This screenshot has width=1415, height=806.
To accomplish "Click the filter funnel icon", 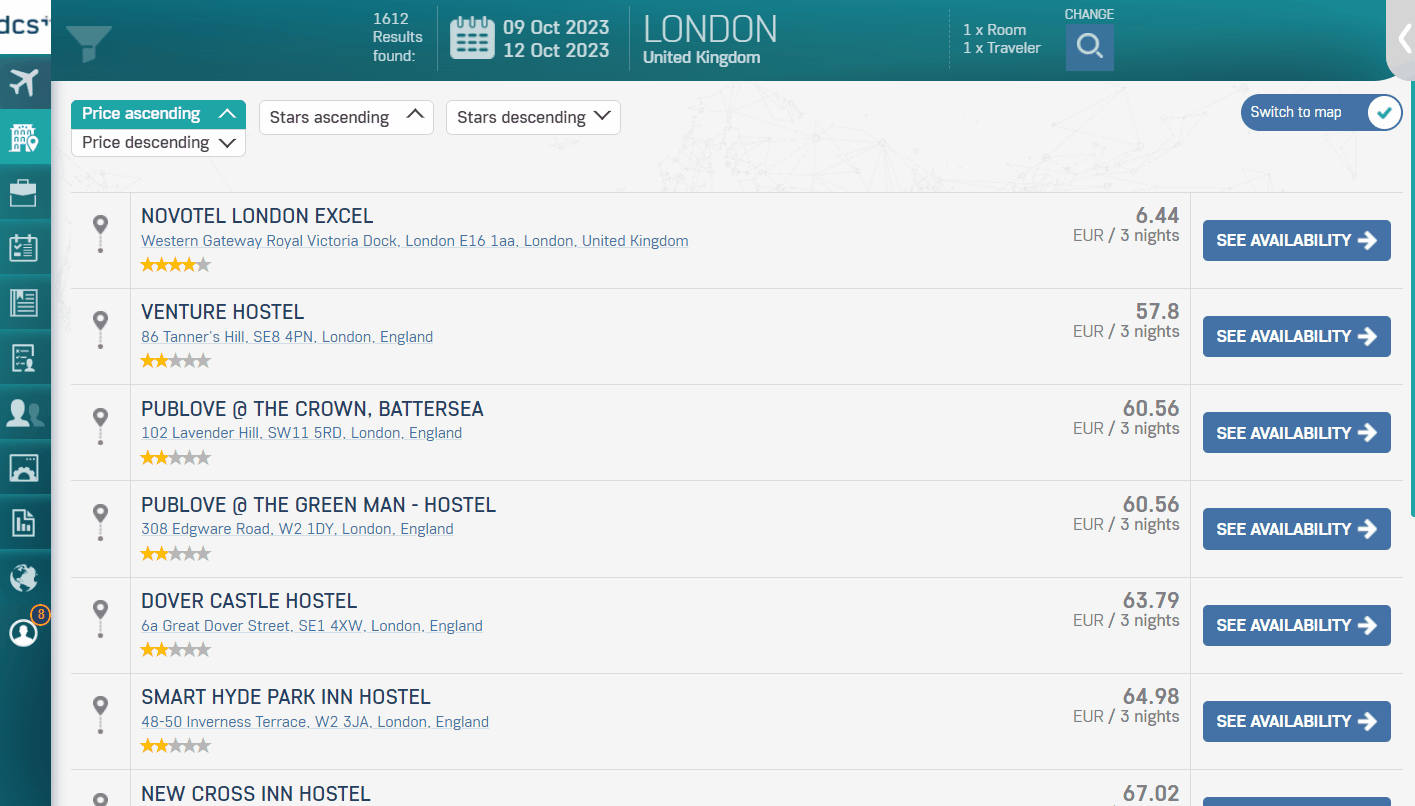I will tap(89, 44).
